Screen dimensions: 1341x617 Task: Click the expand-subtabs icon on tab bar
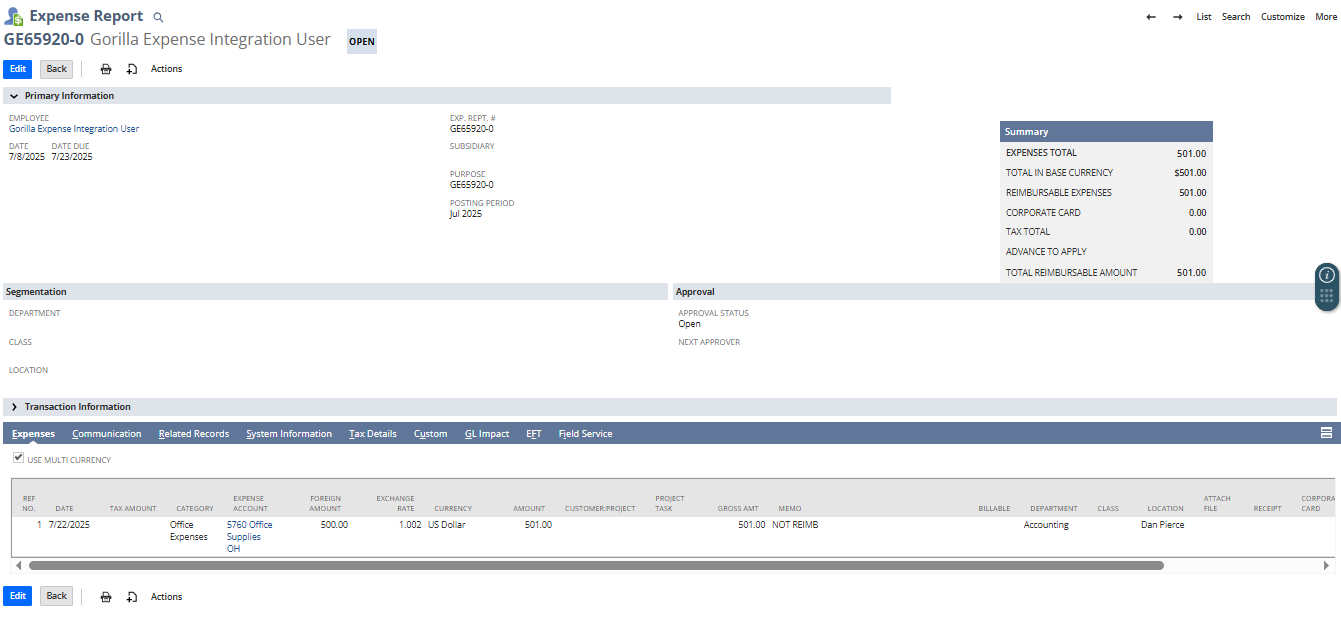1326,433
